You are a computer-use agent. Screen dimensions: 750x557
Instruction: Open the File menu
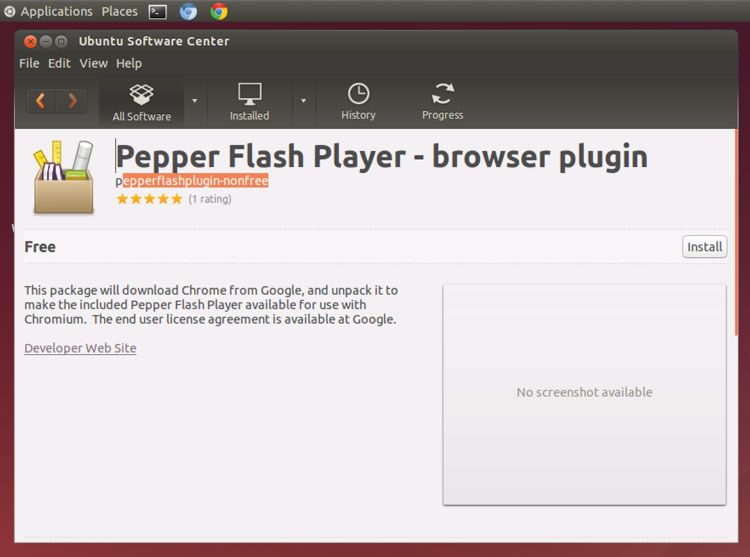pos(29,63)
